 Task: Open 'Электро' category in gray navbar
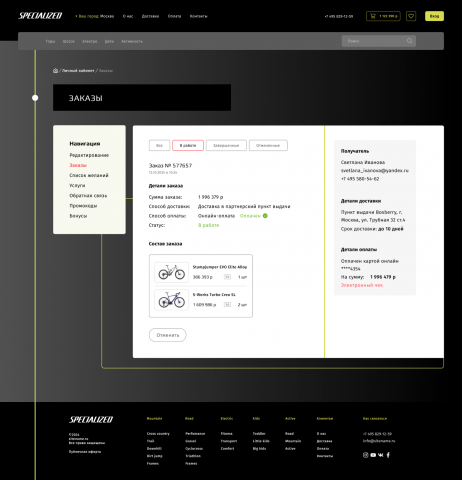(90, 41)
